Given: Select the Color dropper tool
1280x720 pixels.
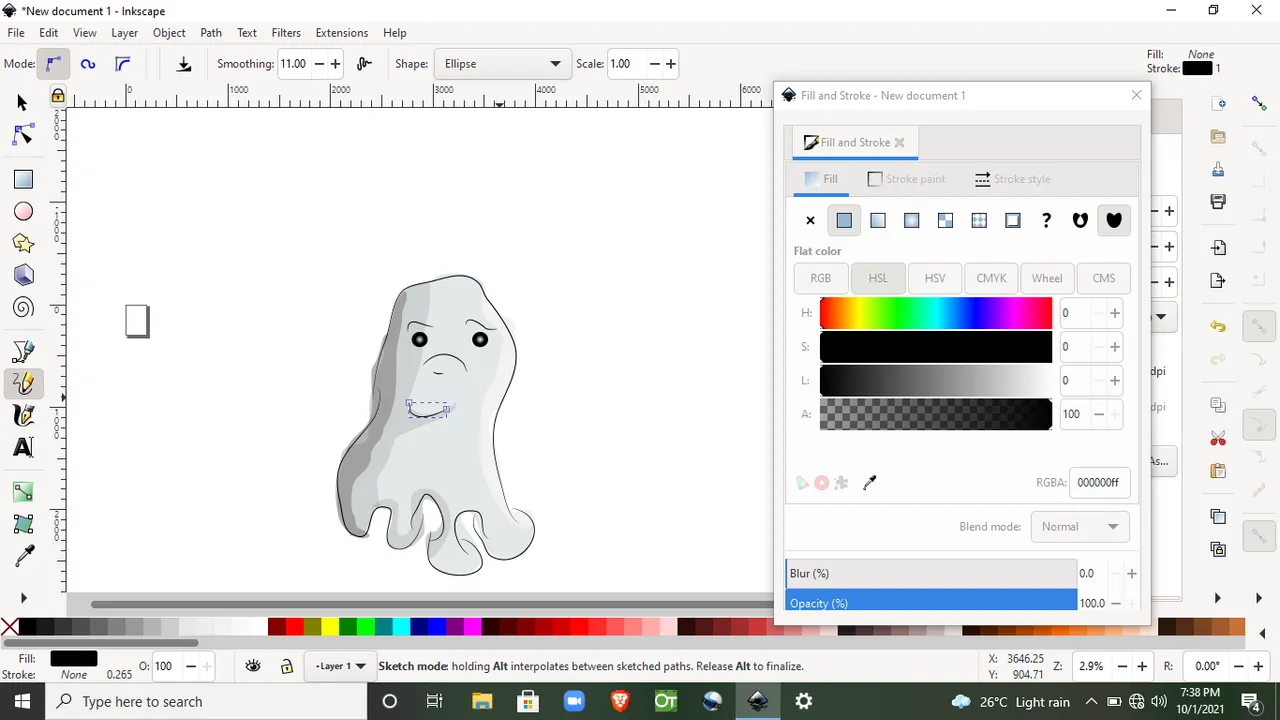Looking at the screenshot, I should [23, 555].
